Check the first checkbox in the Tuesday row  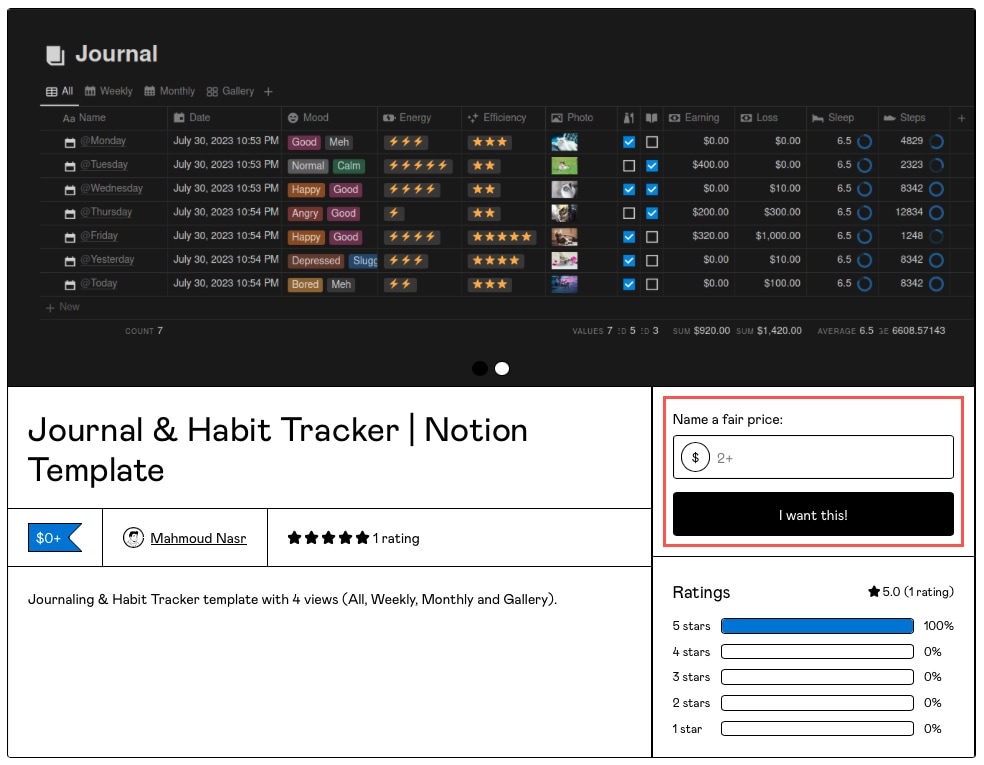pyautogui.click(x=629, y=166)
